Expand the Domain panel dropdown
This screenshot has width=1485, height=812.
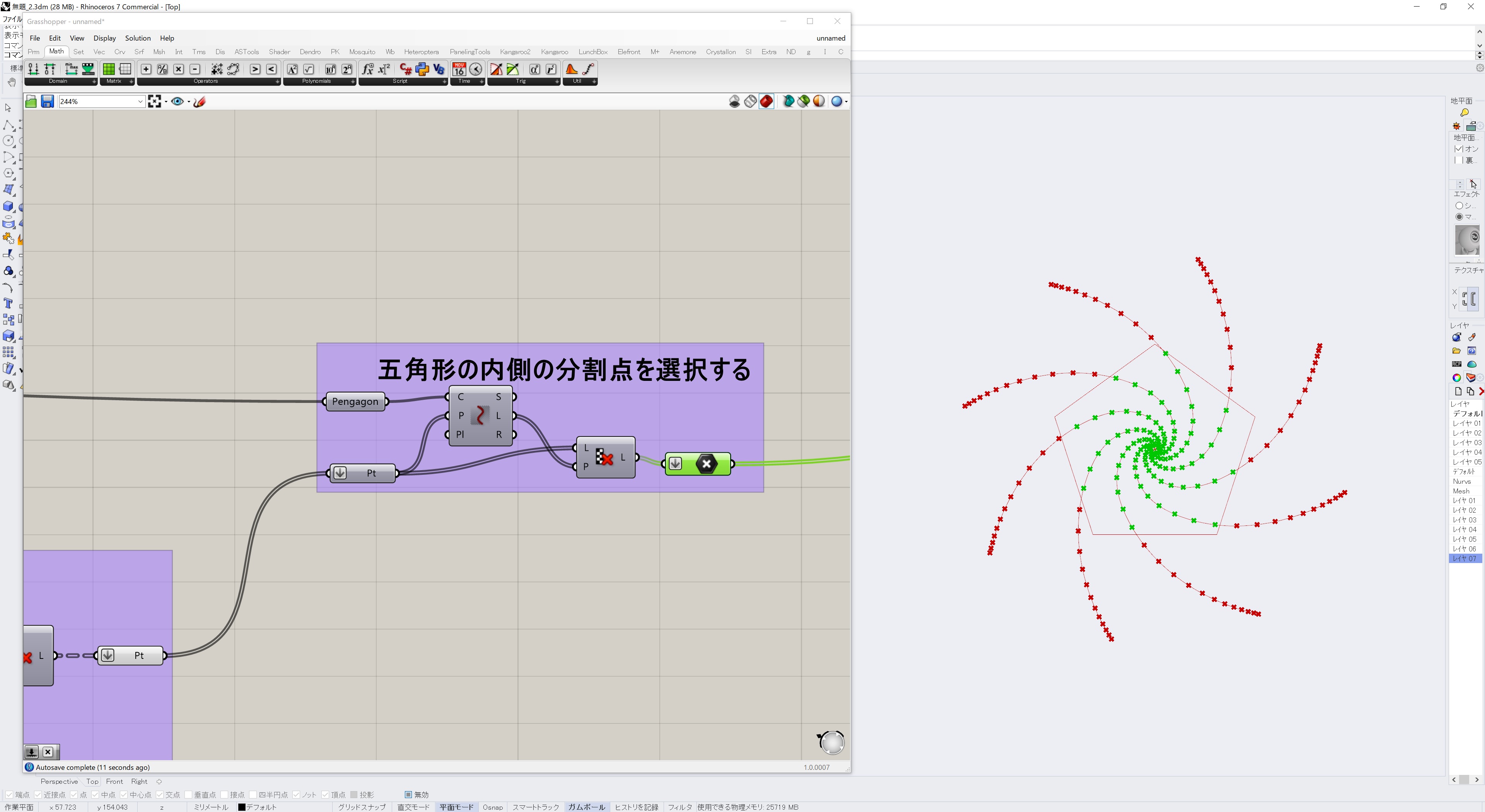94,81
